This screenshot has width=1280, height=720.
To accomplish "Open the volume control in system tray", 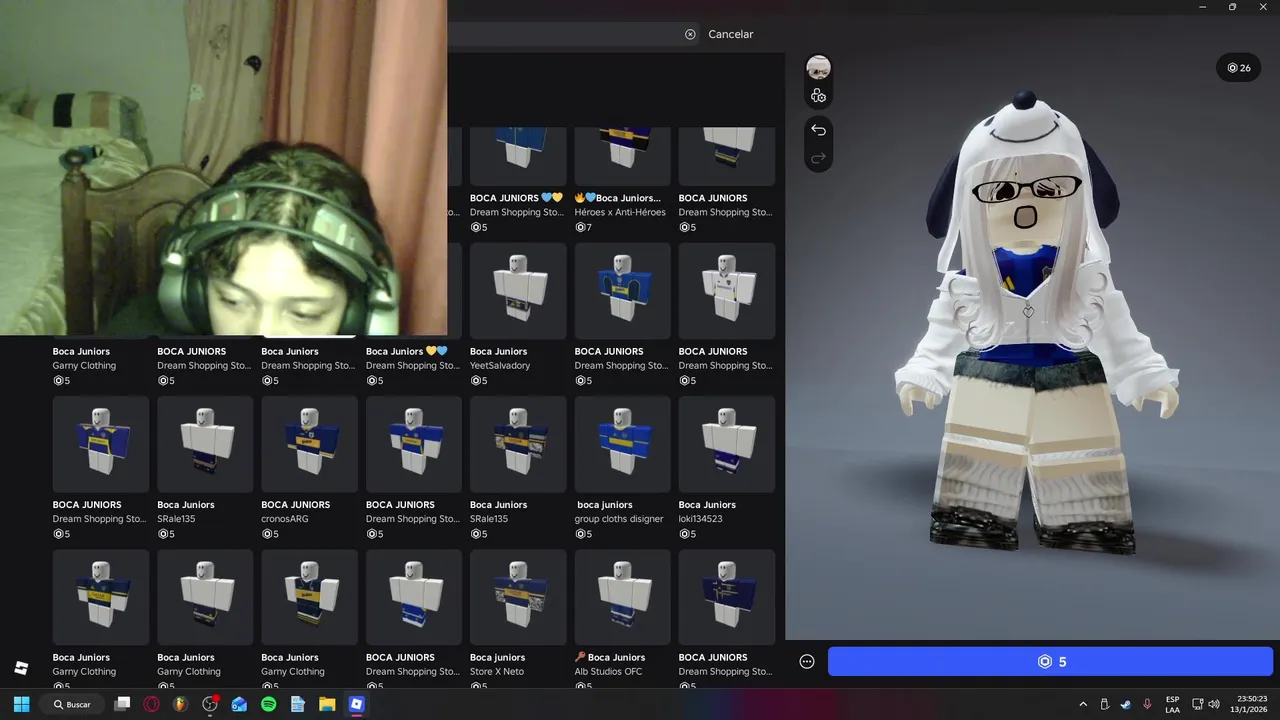I will (1214, 704).
